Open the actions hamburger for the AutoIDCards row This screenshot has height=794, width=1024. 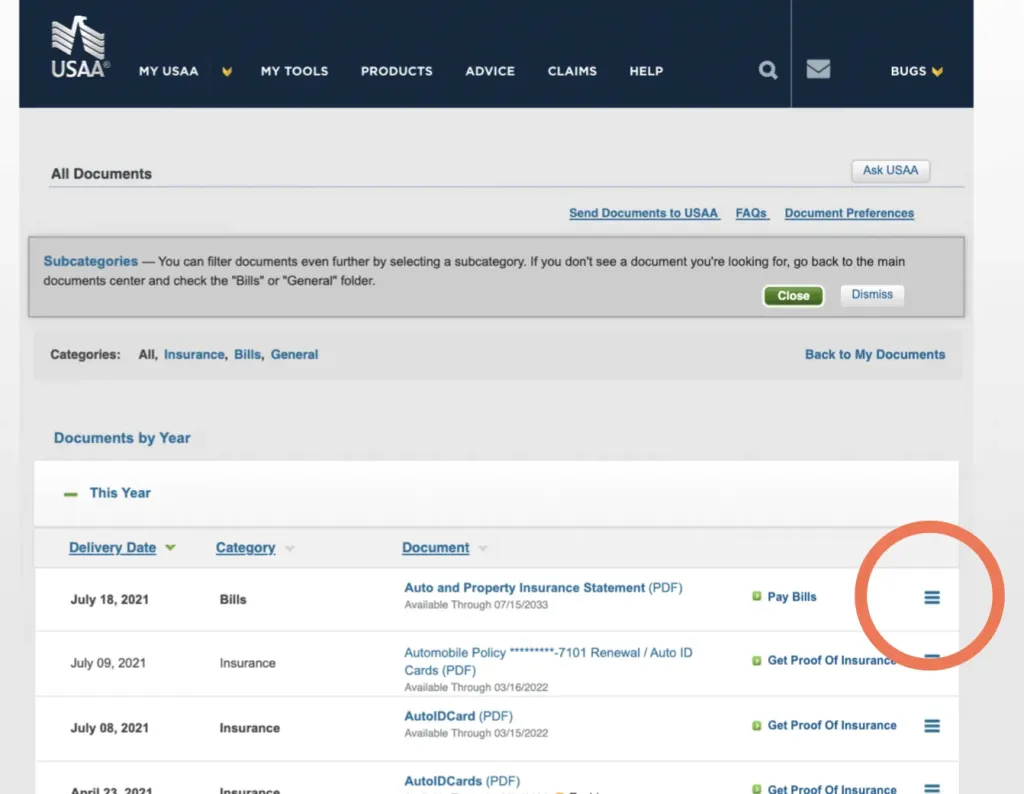tap(931, 789)
